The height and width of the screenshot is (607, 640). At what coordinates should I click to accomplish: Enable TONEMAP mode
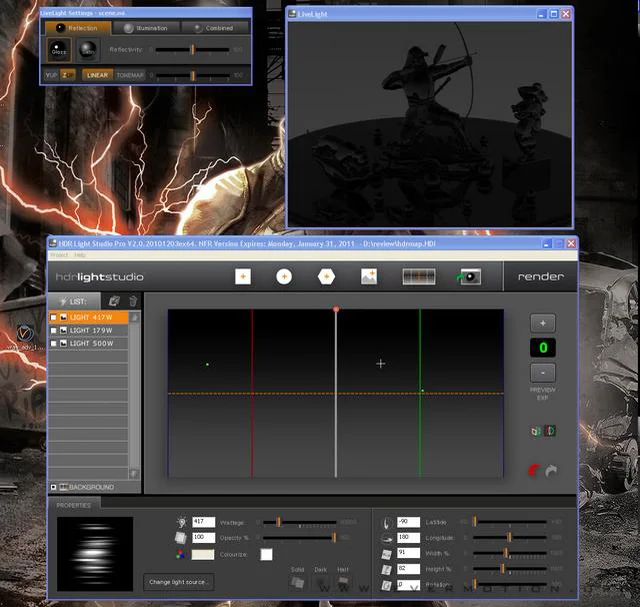130,75
